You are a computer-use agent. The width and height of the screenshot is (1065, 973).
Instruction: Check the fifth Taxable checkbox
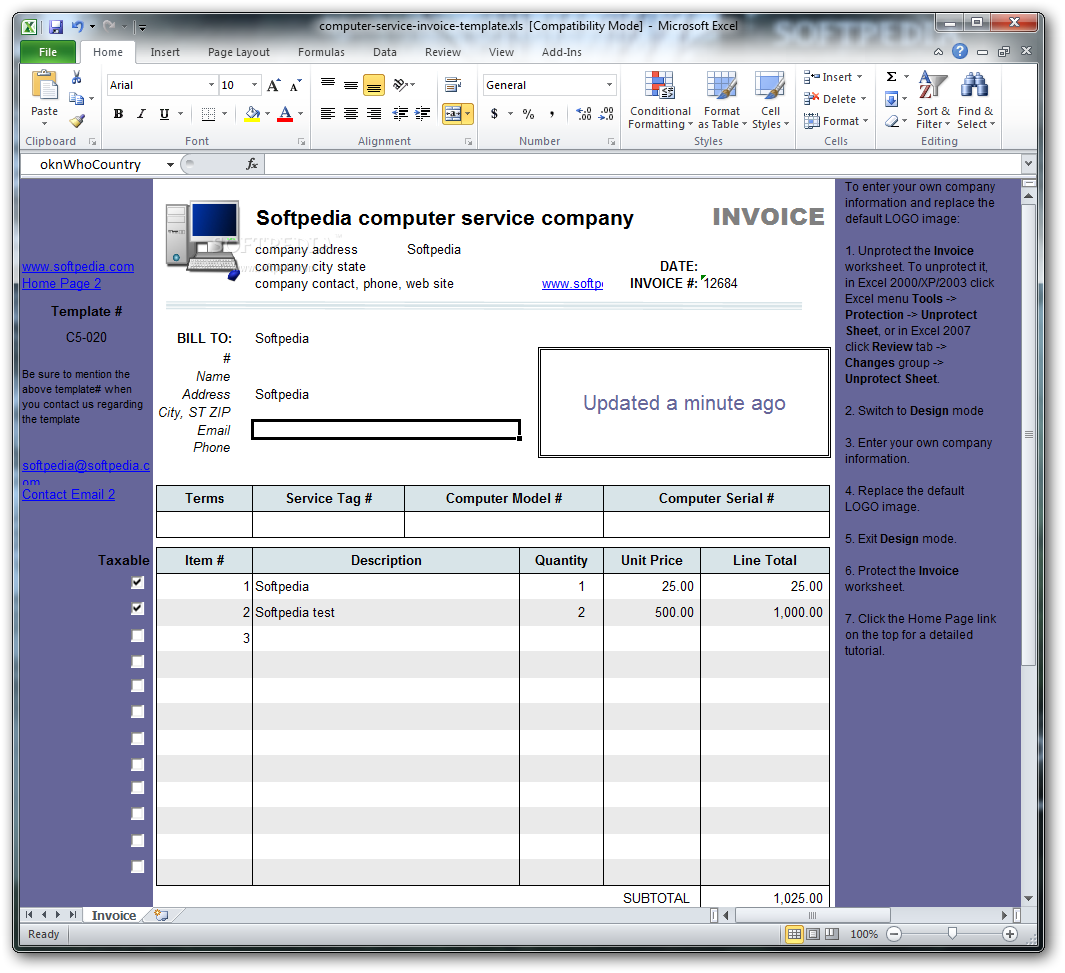click(138, 686)
